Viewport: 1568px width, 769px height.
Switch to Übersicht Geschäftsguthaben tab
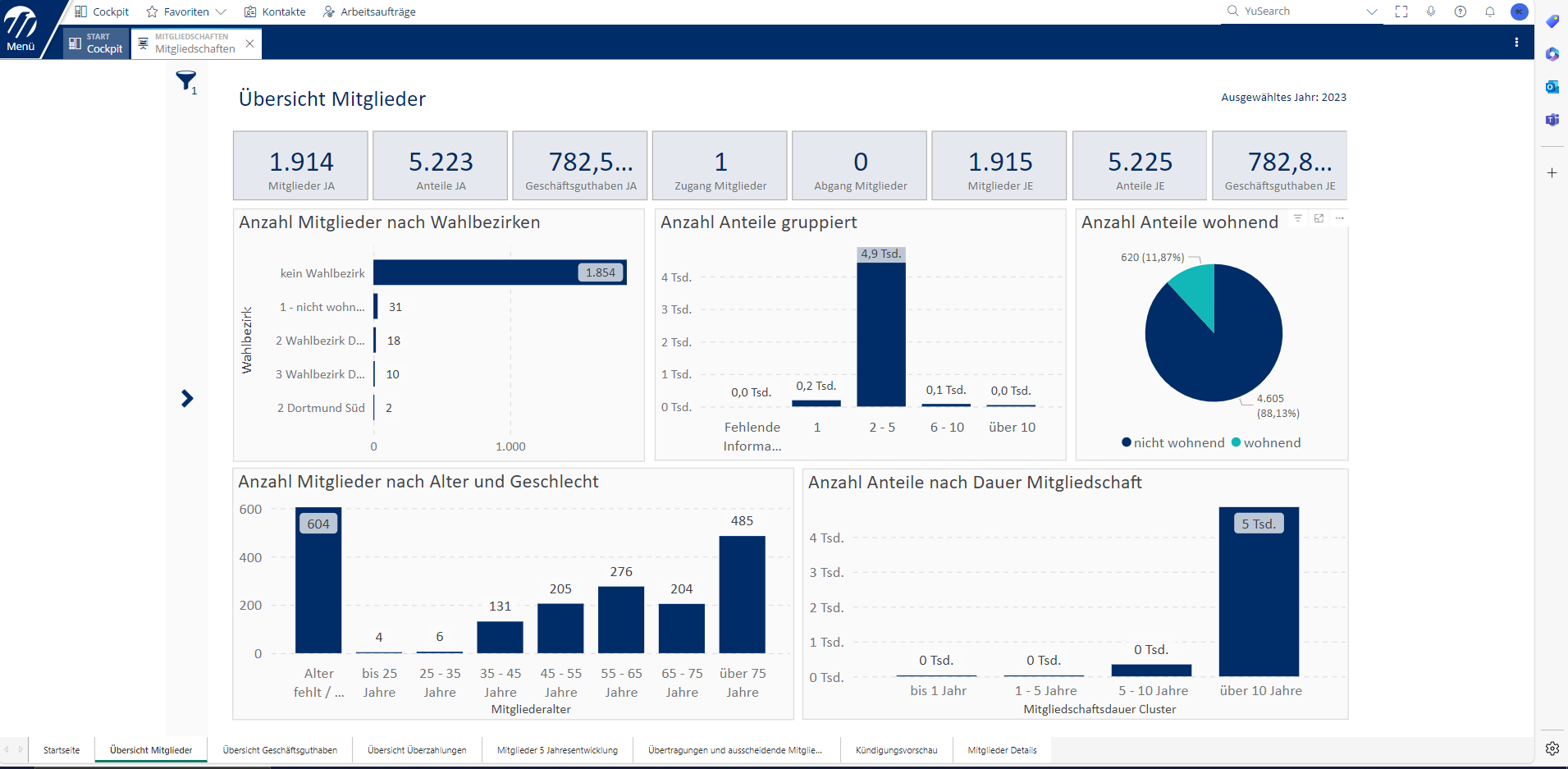click(280, 750)
